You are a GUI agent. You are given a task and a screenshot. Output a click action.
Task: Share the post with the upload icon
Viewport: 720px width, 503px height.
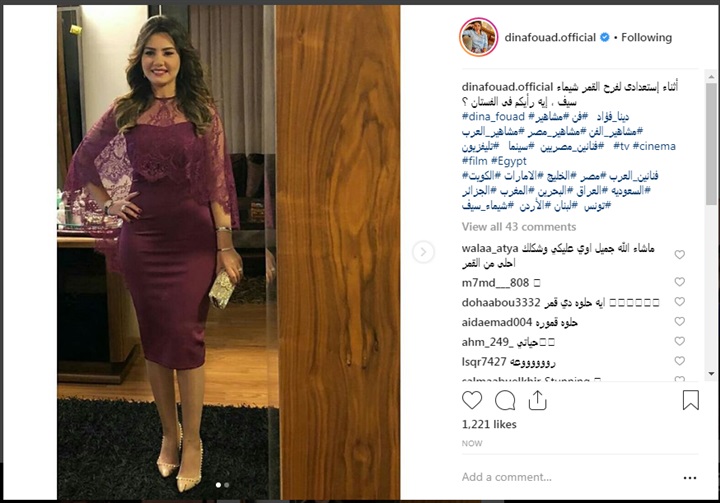[x=537, y=400]
